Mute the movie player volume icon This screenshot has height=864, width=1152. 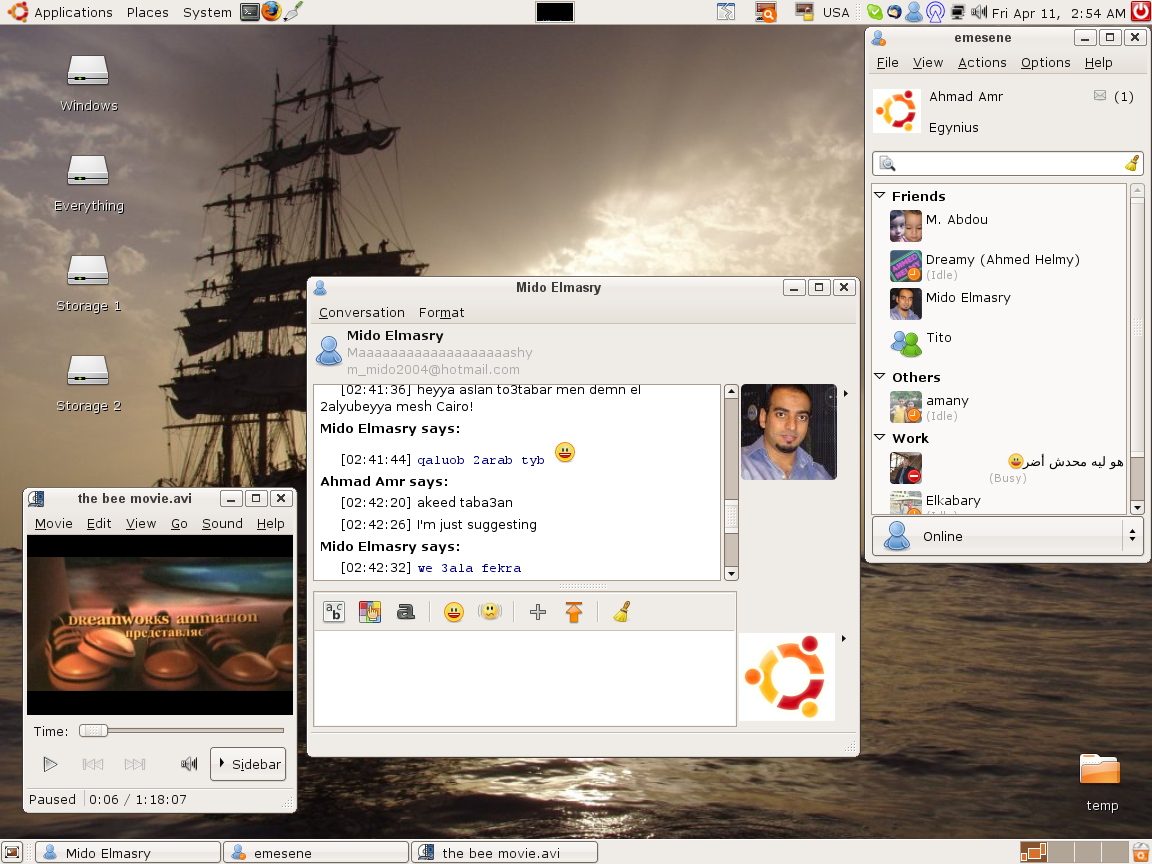point(188,765)
